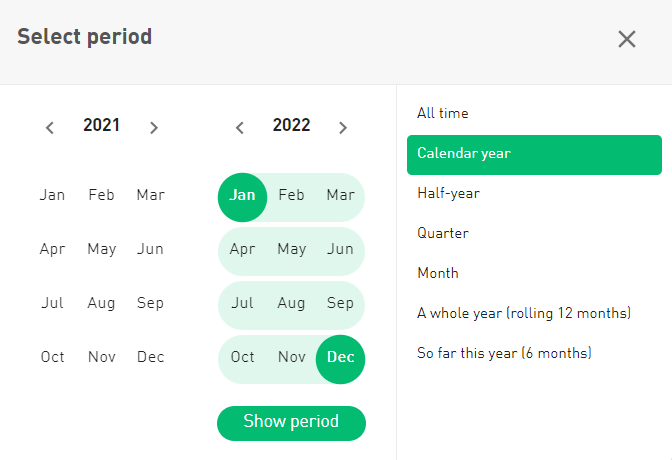Pick Oct in the 2021 calendar

point(52,357)
